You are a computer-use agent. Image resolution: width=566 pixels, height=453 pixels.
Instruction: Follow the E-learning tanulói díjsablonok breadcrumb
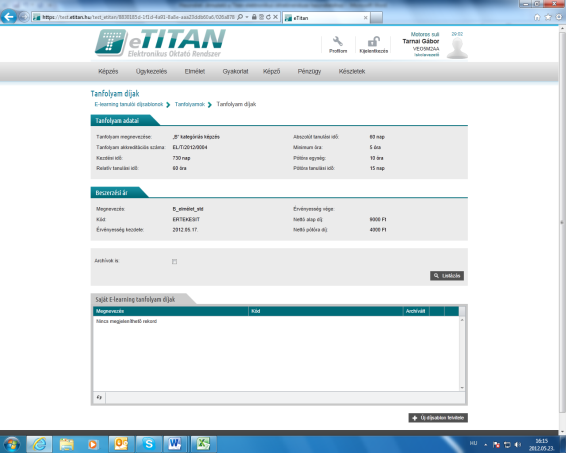click(129, 104)
